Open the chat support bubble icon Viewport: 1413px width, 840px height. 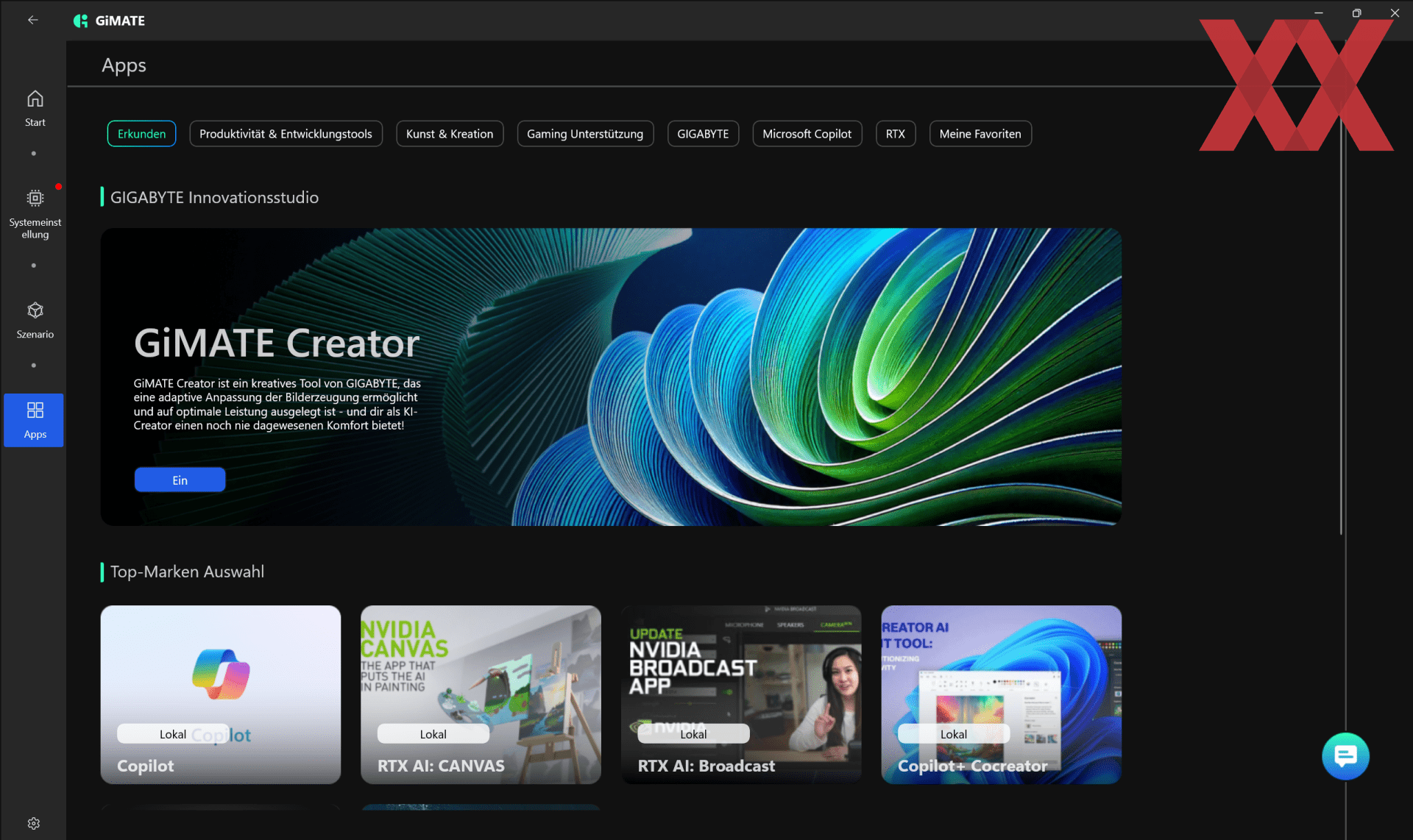[1345, 755]
